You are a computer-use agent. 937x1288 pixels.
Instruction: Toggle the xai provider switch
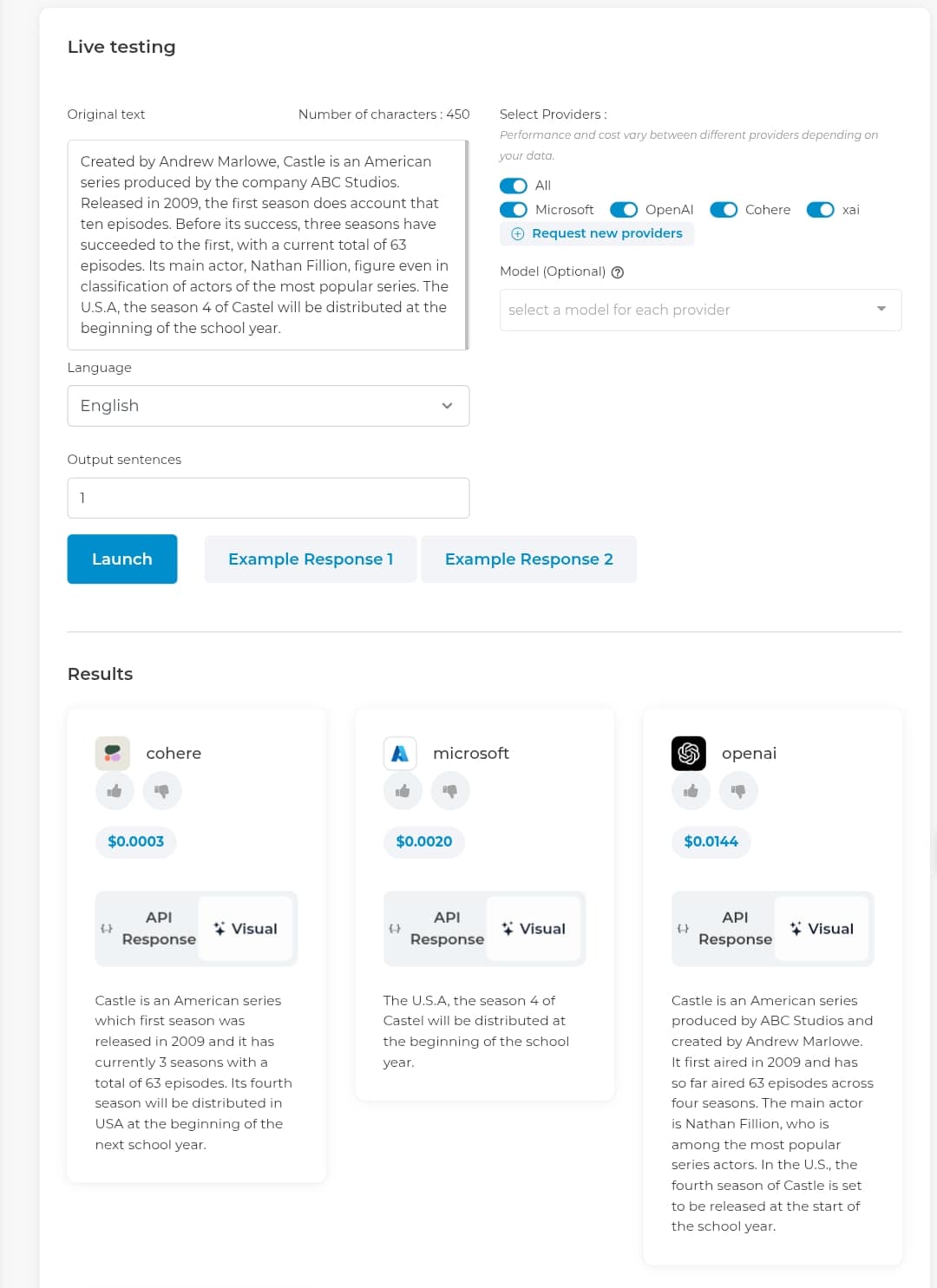click(821, 210)
